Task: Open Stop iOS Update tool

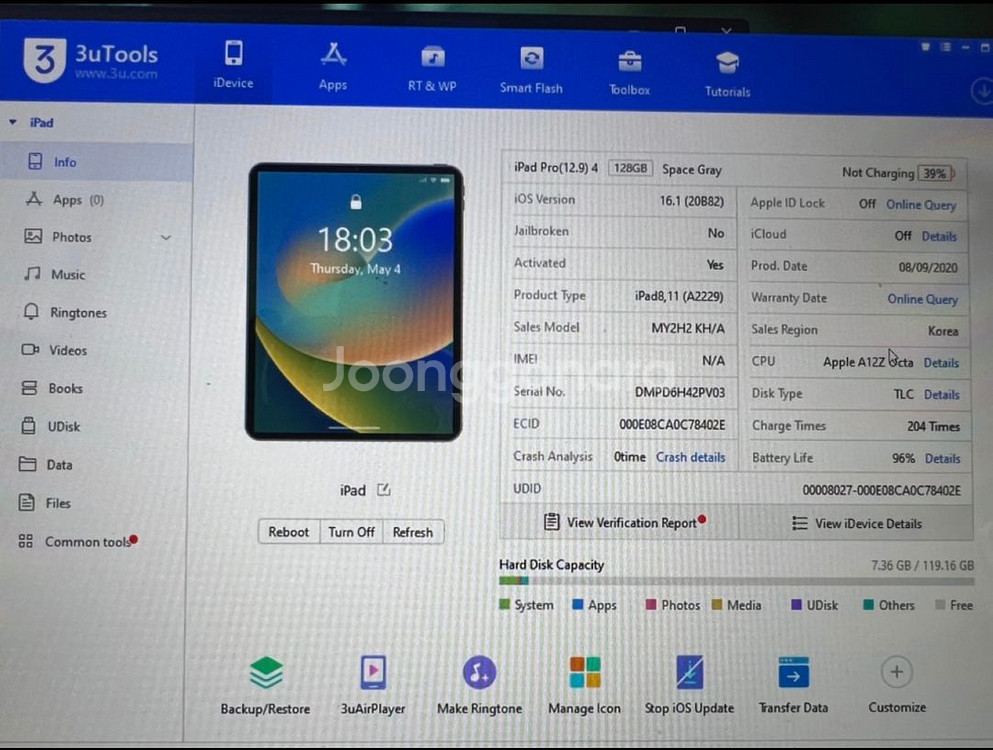Action: click(x=689, y=685)
